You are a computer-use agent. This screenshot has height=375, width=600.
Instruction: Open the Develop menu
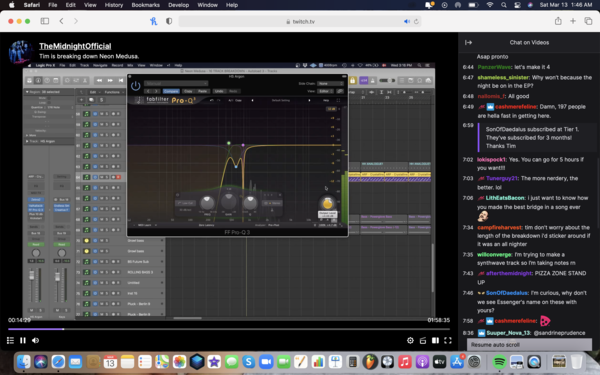click(x=178, y=5)
